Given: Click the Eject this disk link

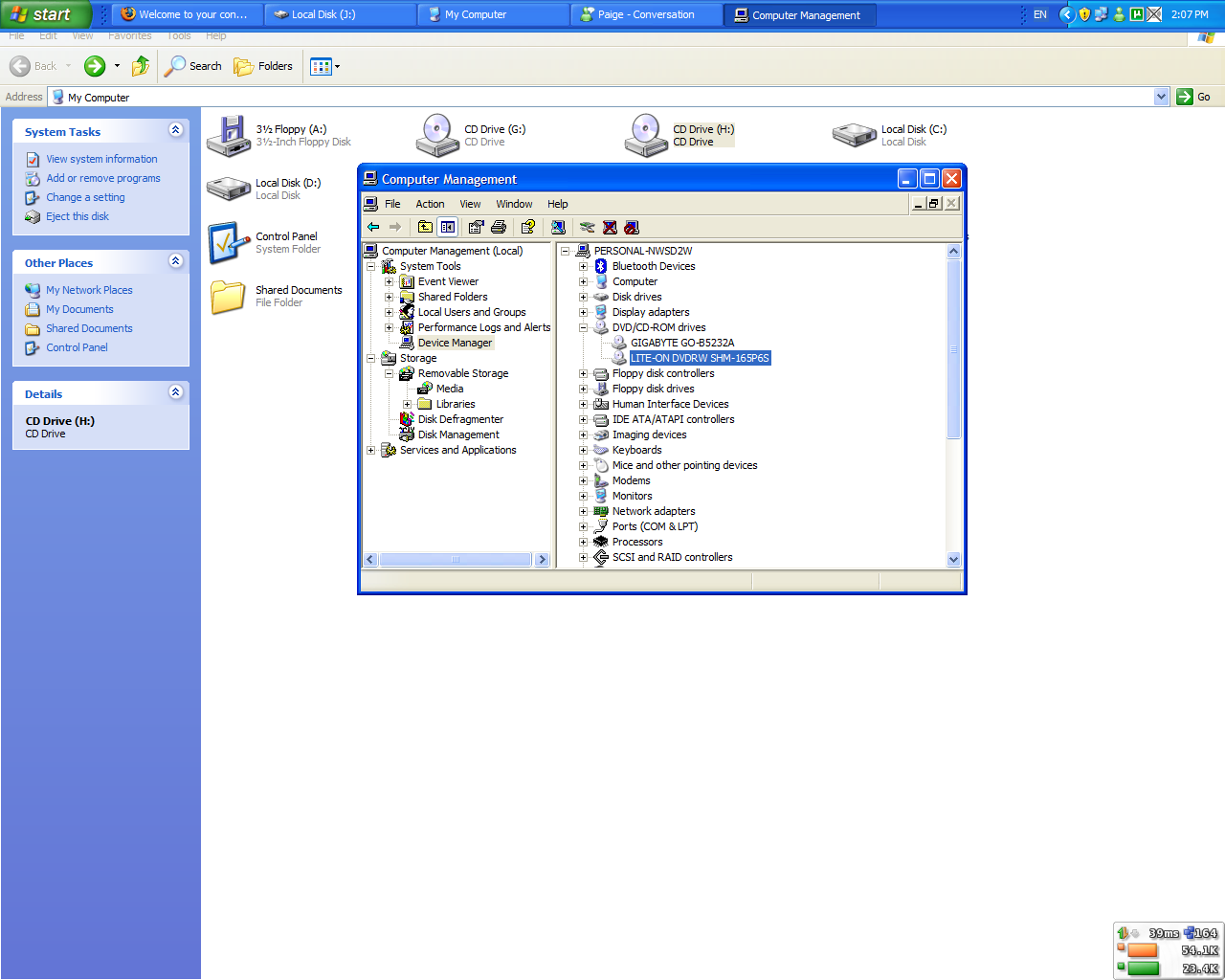Looking at the screenshot, I should point(78,216).
